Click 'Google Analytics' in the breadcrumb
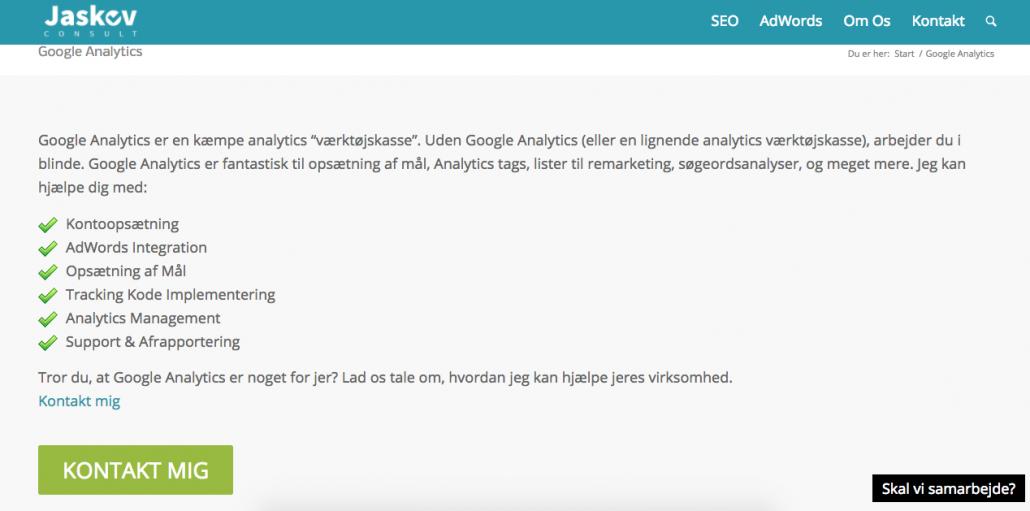This screenshot has height=511, width=1030. coord(959,54)
